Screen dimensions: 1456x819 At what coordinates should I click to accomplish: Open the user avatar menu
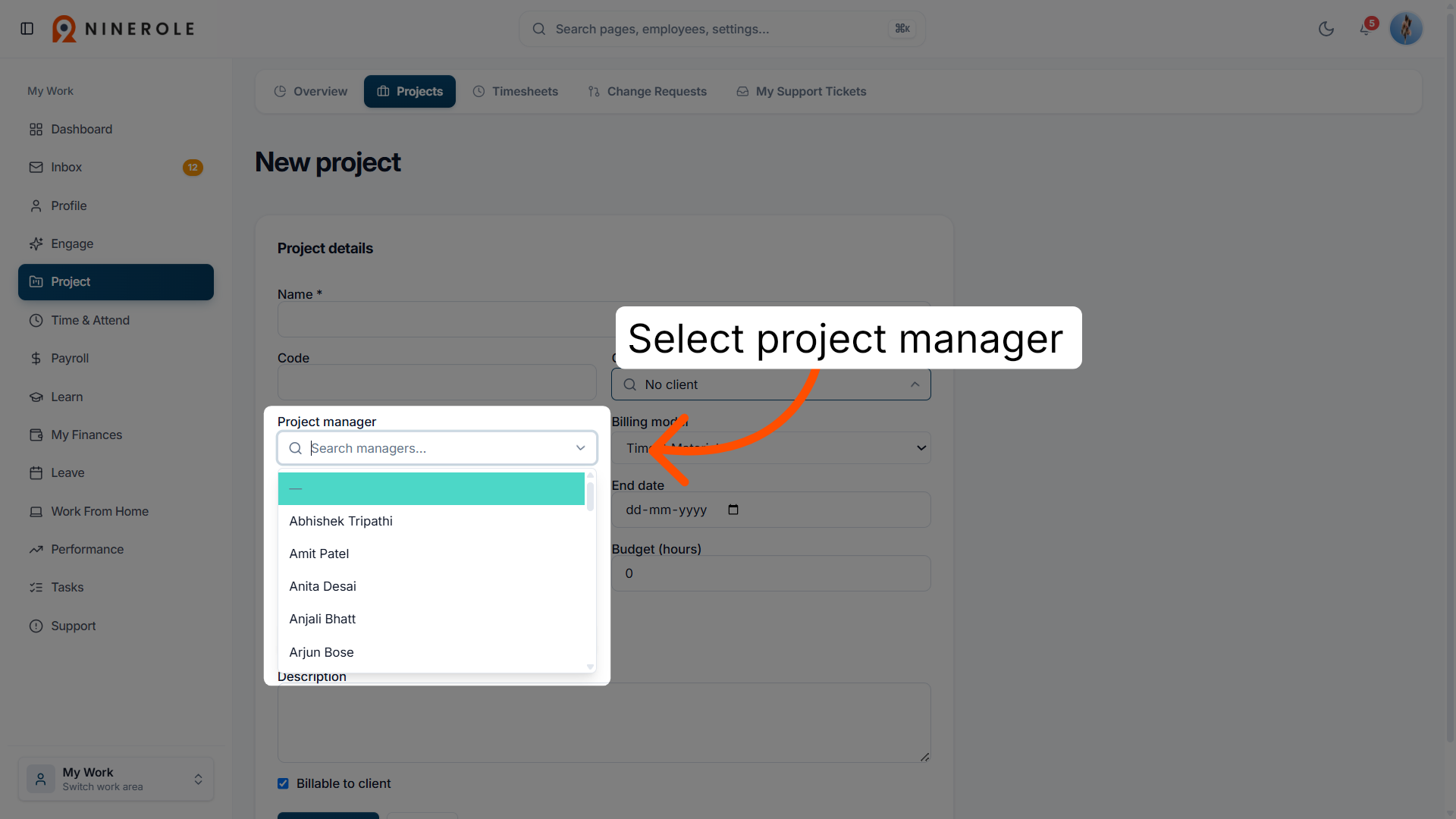[1406, 29]
